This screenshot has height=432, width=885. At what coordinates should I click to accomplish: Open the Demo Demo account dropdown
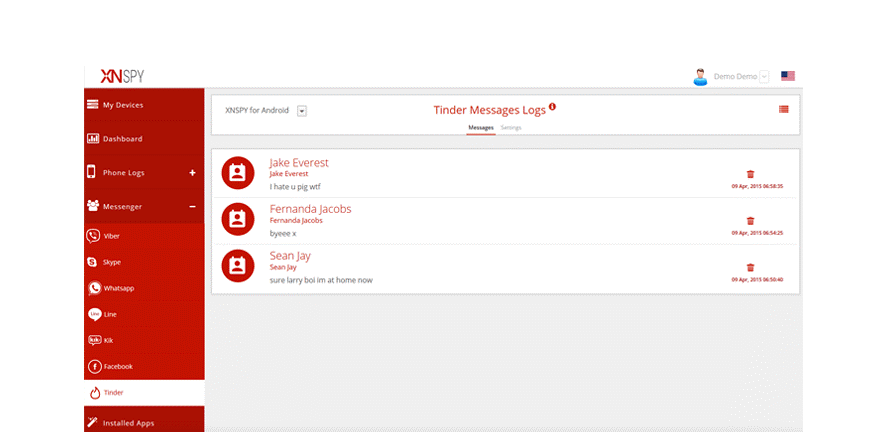coord(764,77)
